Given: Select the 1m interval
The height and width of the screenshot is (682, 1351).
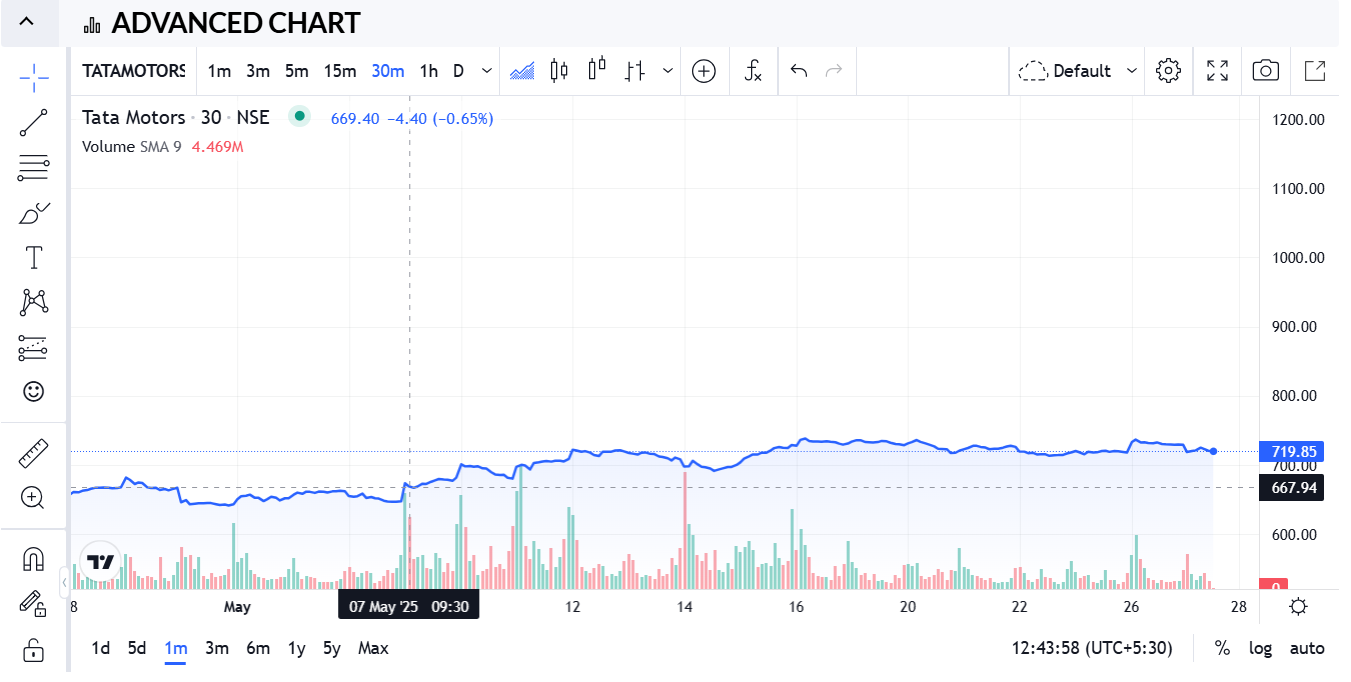Looking at the screenshot, I should click(x=219, y=71).
